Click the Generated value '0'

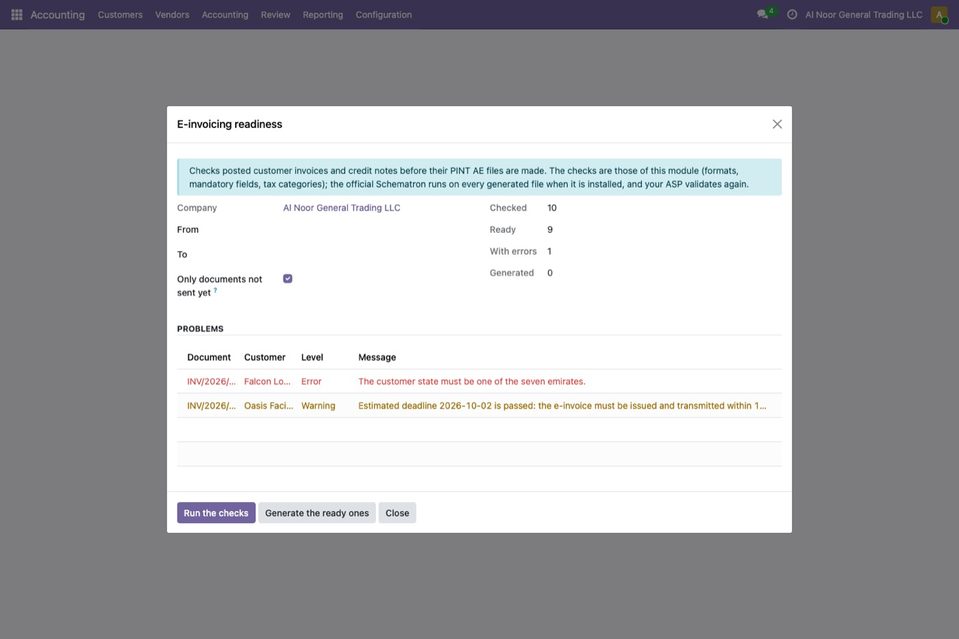click(550, 273)
